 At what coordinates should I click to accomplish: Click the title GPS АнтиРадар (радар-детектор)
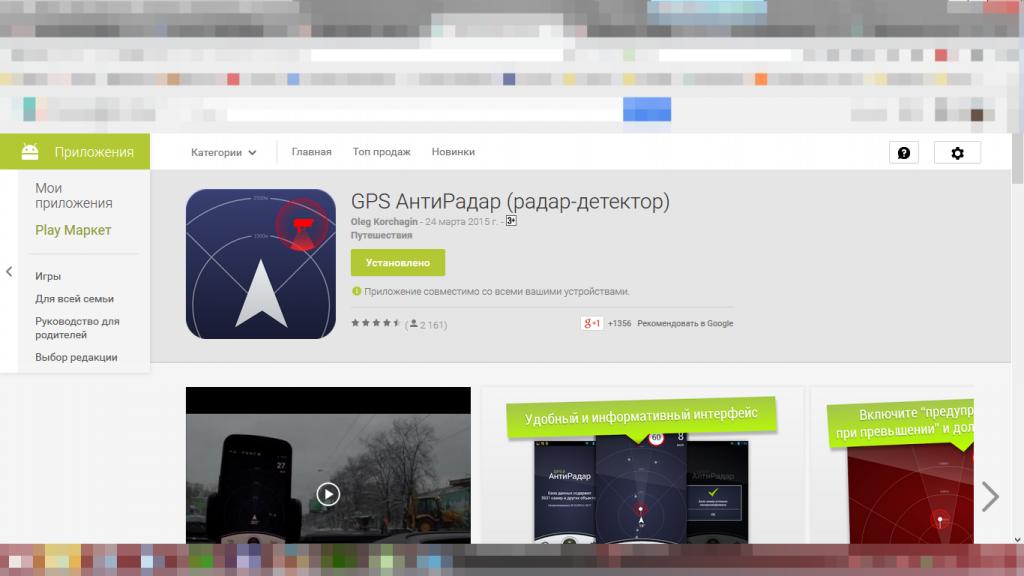(510, 201)
